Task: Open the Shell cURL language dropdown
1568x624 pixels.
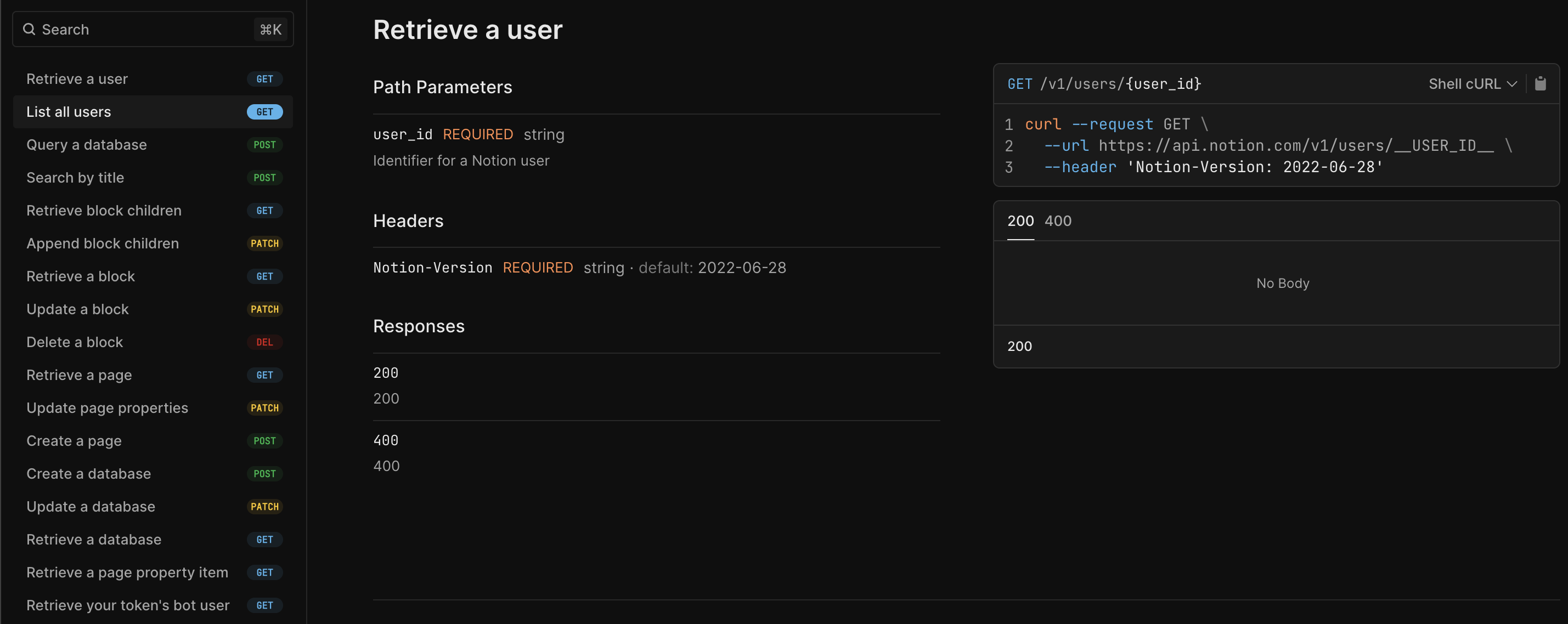Action: (1472, 83)
